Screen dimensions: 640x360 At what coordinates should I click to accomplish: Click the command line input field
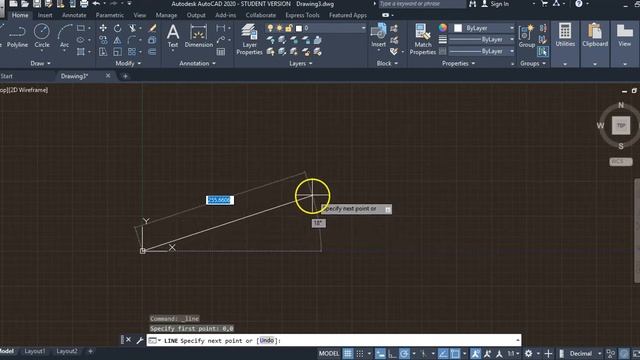(333, 340)
